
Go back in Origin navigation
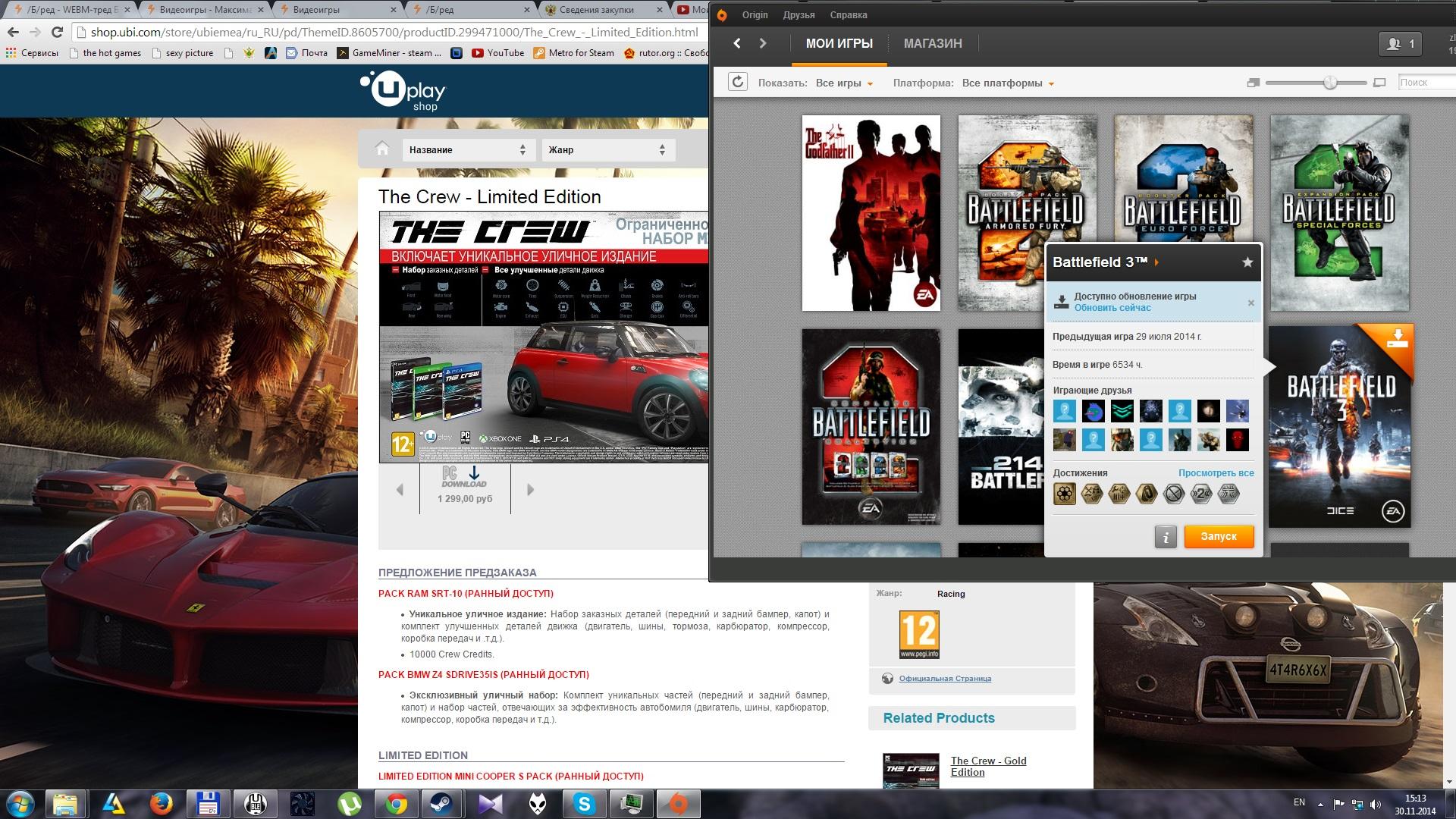(x=736, y=43)
